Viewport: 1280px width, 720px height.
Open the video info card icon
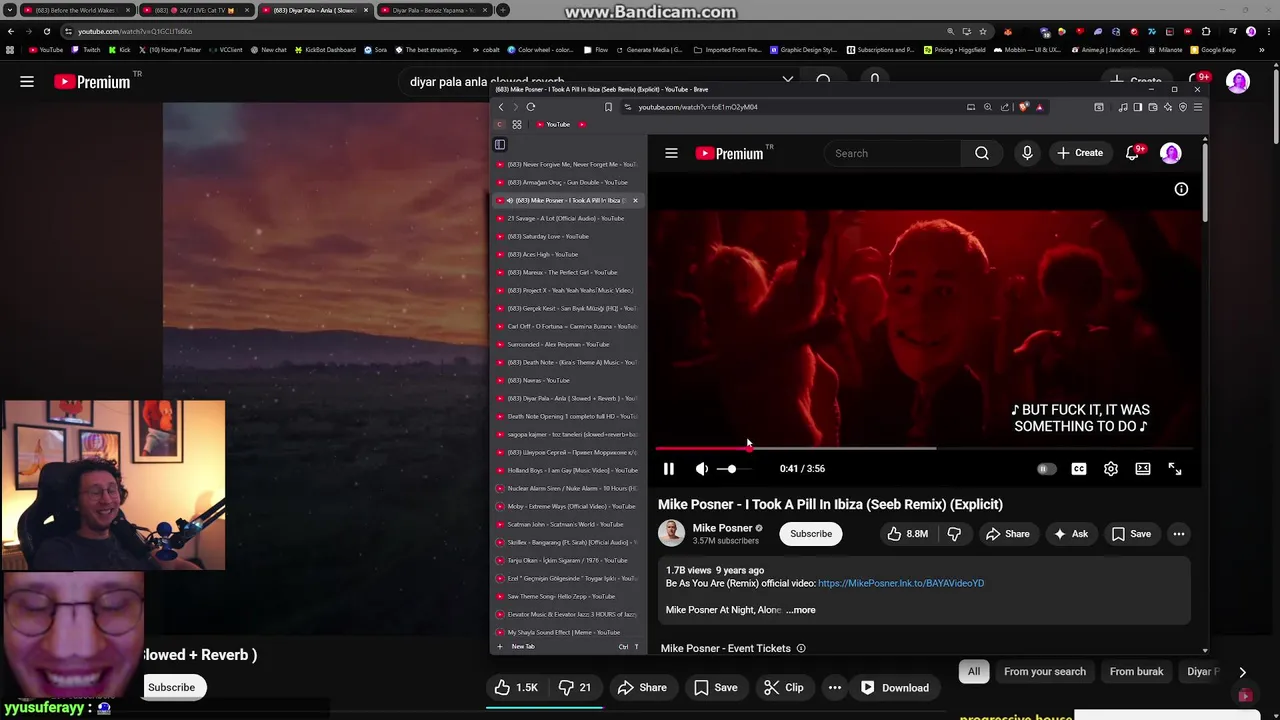1181,189
